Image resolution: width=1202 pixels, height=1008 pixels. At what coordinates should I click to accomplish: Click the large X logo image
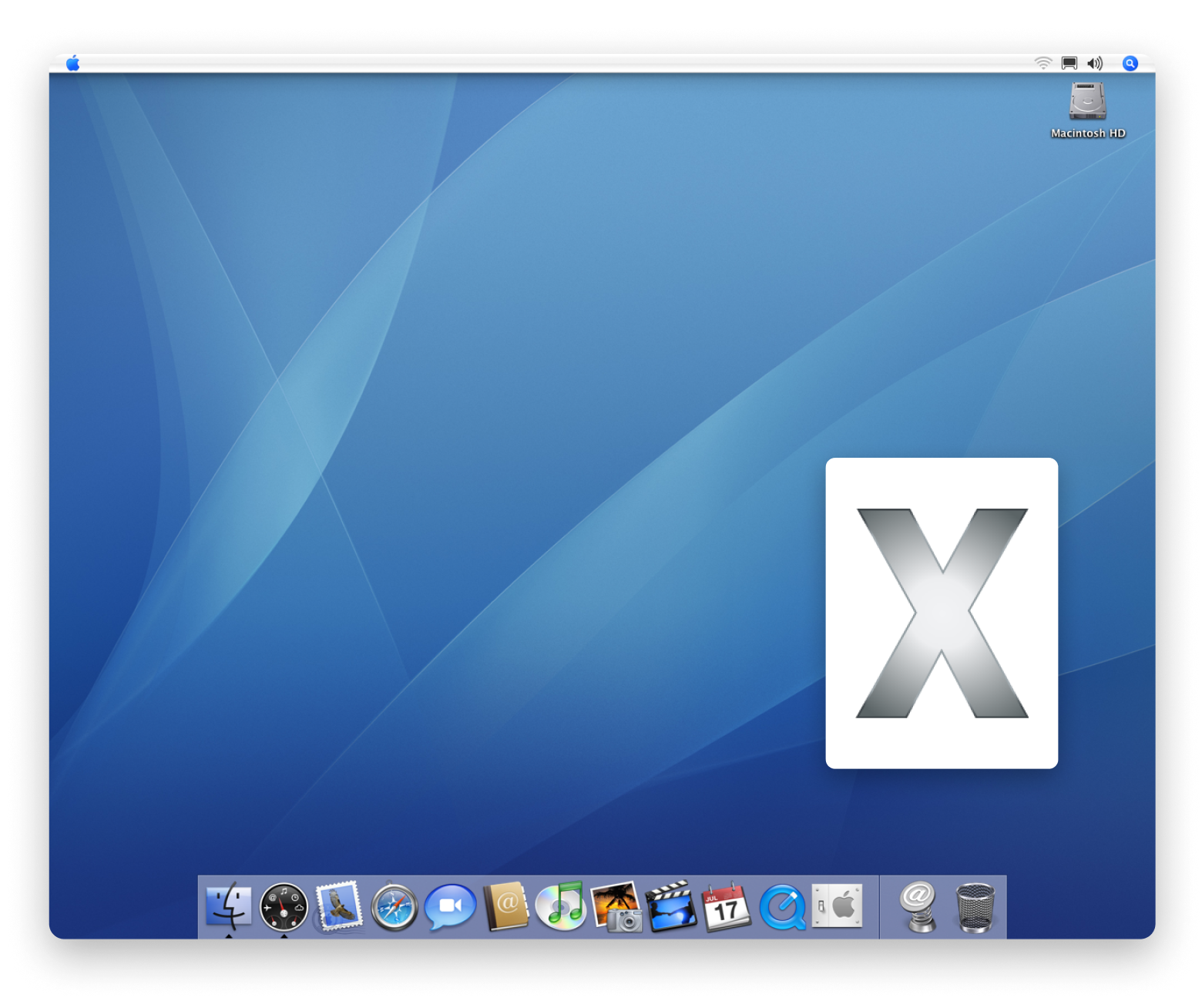[942, 613]
